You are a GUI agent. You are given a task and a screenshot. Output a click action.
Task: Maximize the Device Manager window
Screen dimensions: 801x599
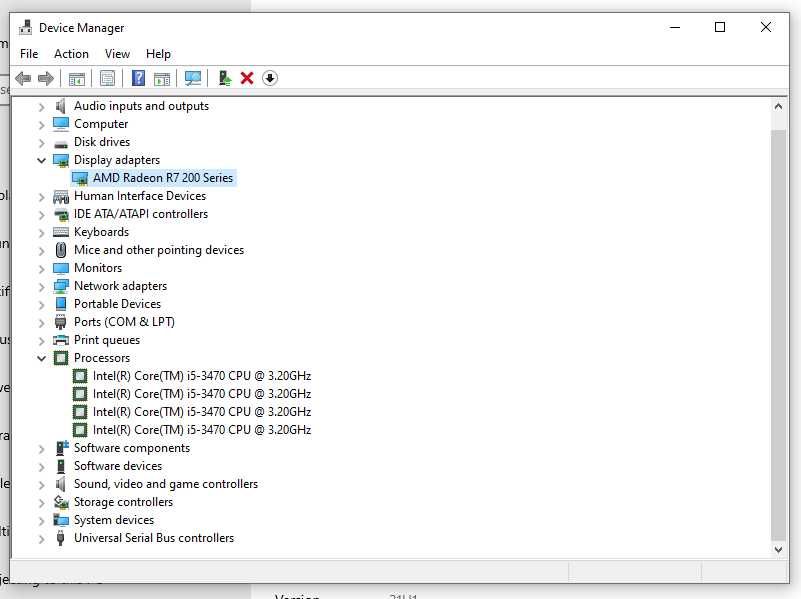coord(720,27)
